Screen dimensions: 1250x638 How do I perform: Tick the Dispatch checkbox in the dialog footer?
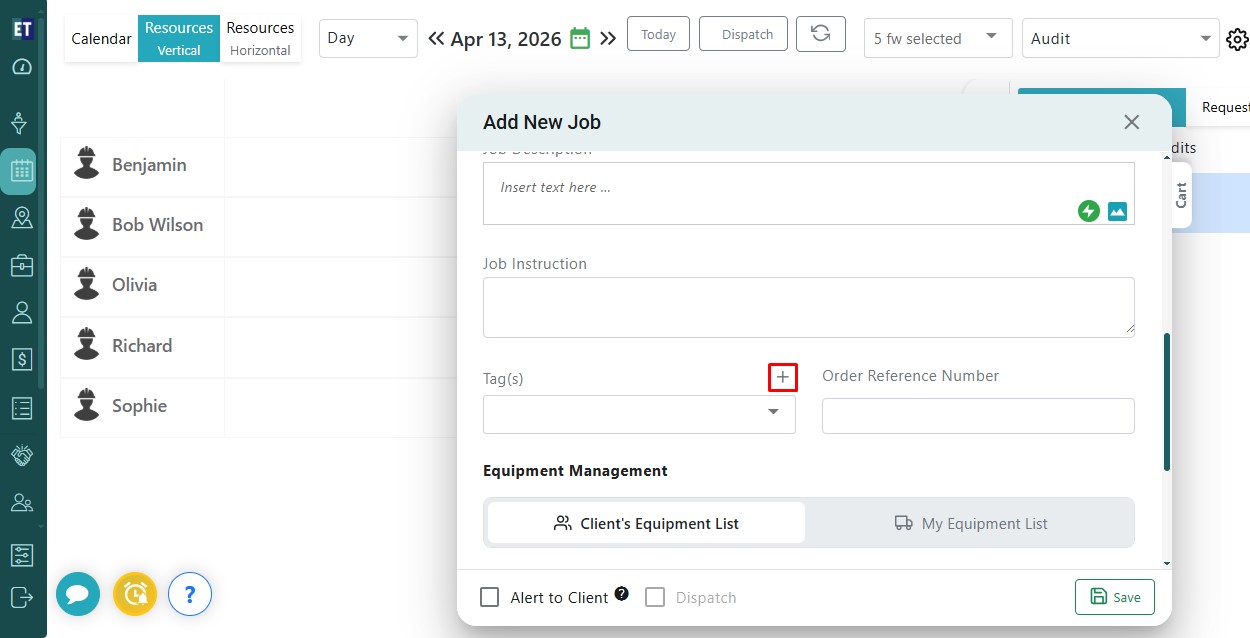pyautogui.click(x=655, y=597)
